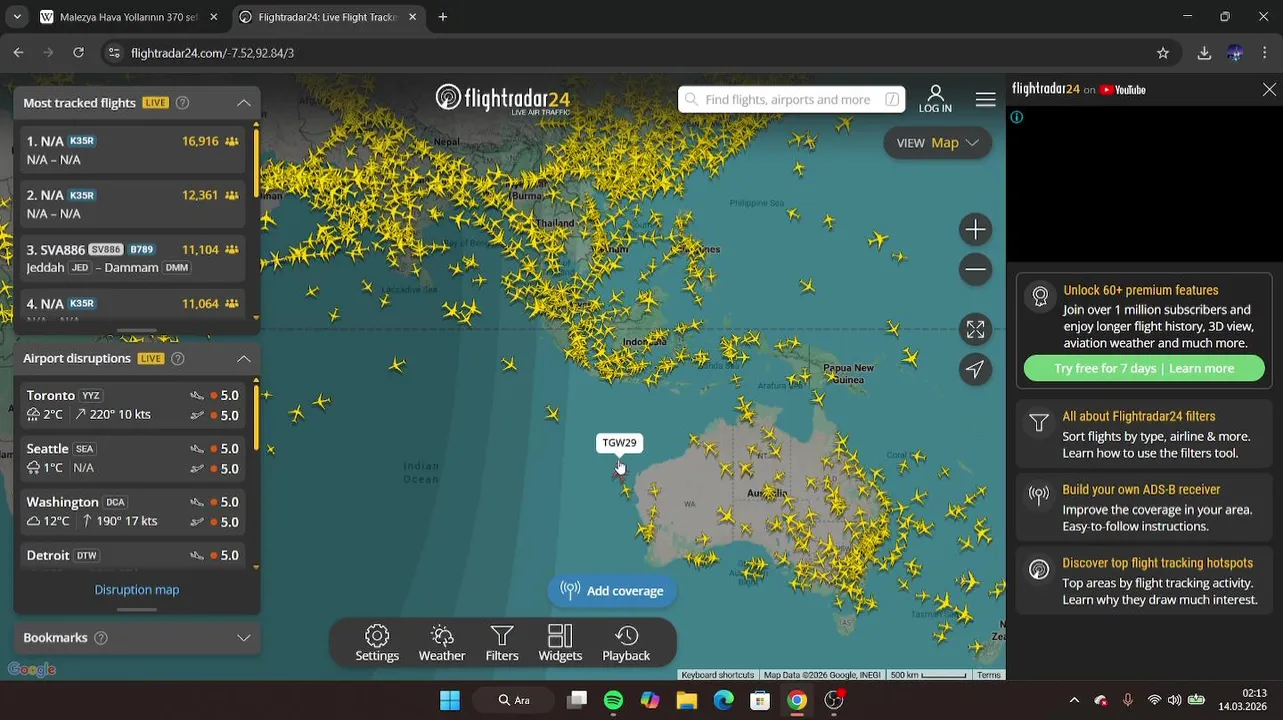Open the Settings gear in bottom toolbar
This screenshot has height=720, width=1283.
(377, 643)
